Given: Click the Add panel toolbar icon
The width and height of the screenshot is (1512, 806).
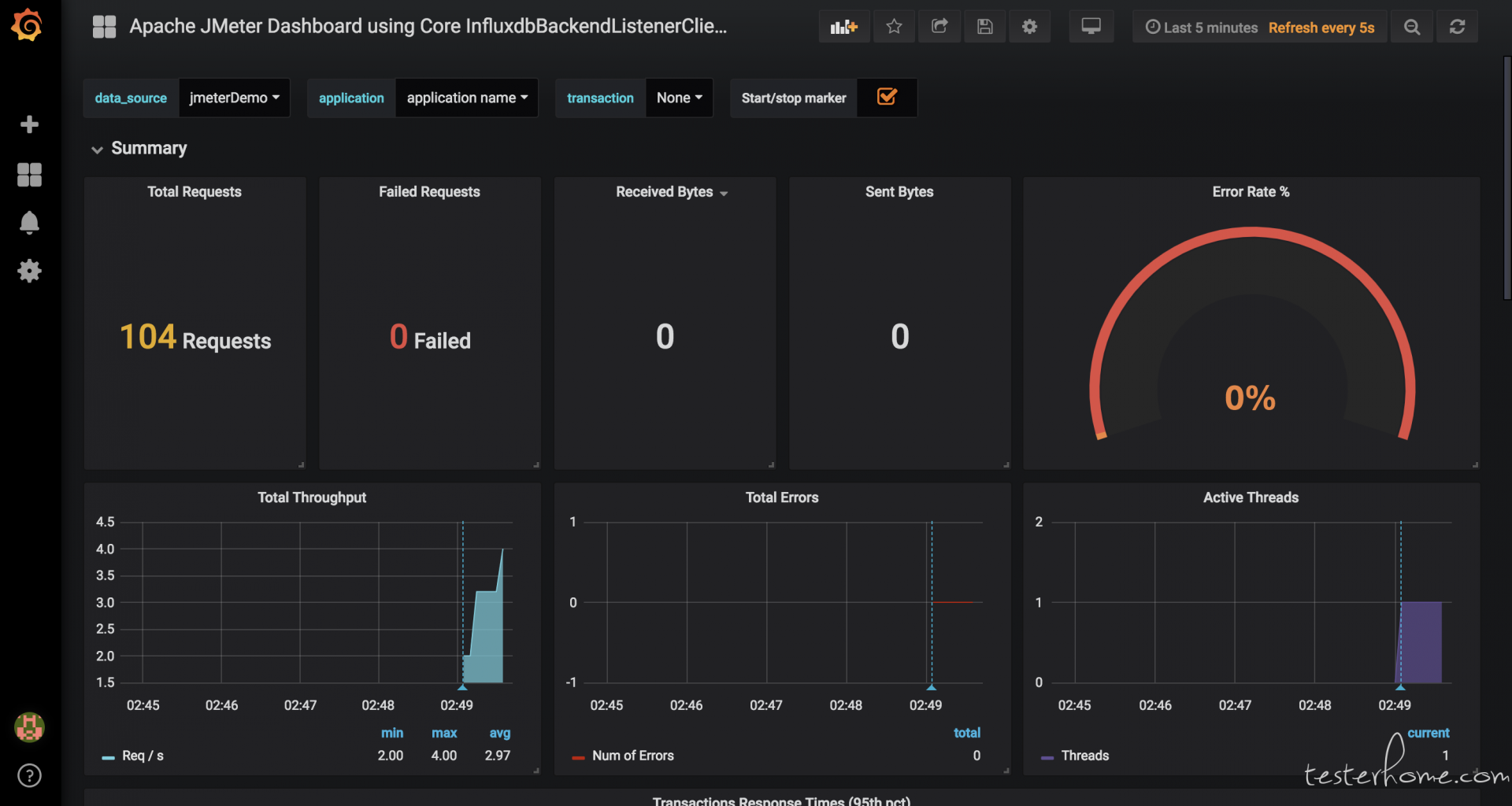Looking at the screenshot, I should 843,27.
